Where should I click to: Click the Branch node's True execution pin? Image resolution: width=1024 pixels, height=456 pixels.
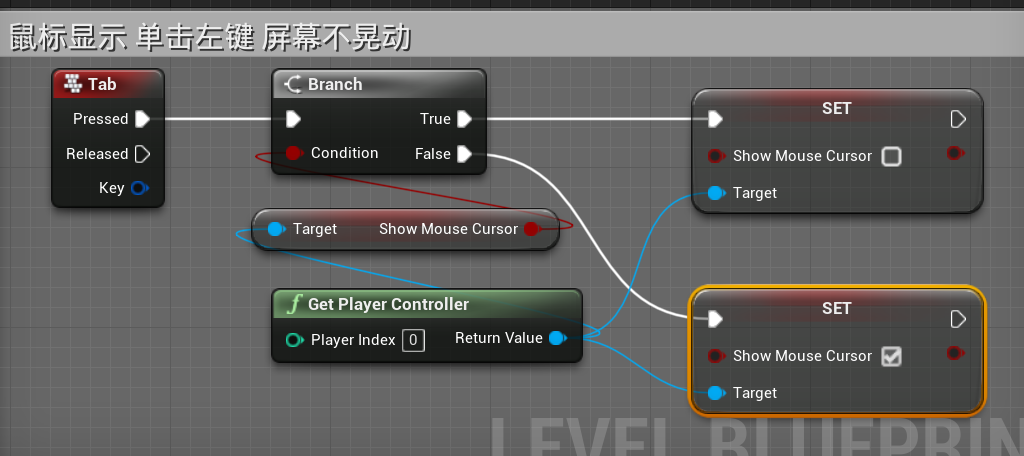pyautogui.click(x=464, y=119)
